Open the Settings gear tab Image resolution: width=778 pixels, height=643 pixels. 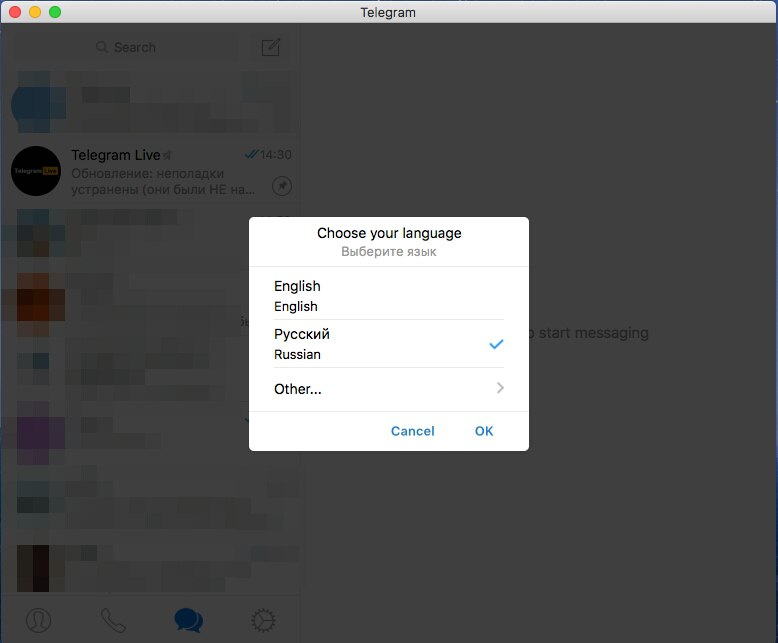263,620
